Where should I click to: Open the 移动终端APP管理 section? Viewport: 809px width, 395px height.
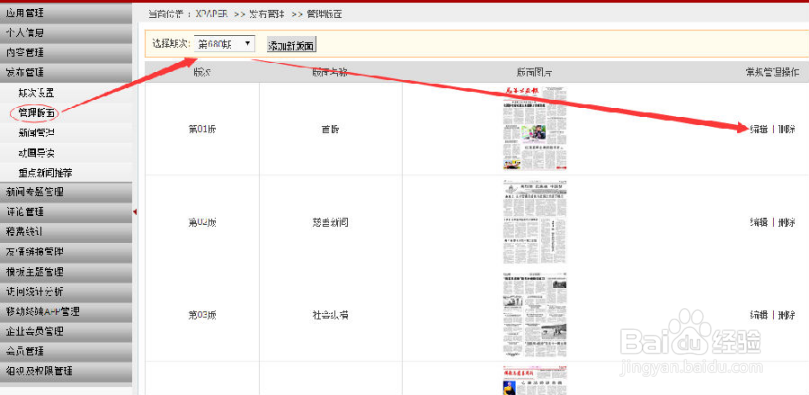point(66,311)
